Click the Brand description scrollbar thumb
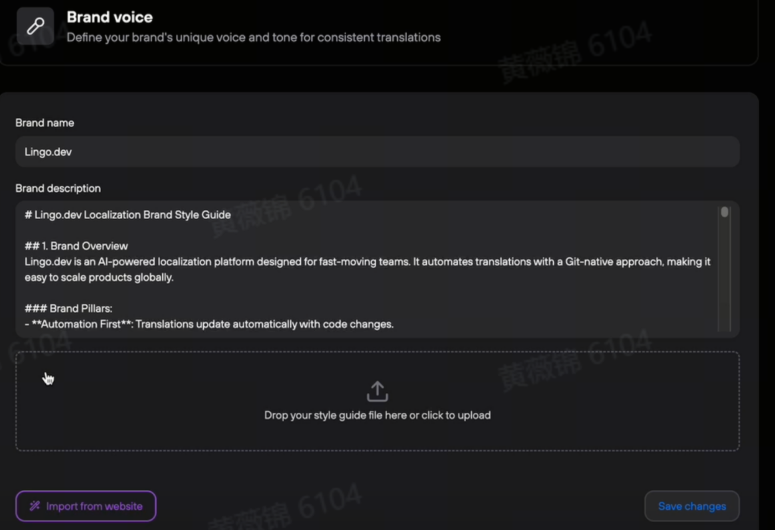The image size is (775, 530). click(725, 212)
